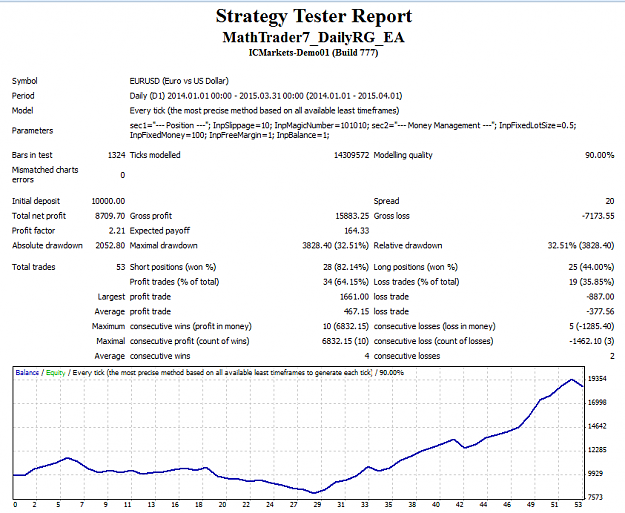
Task: Select long positions '25 (44.00%)'
Action: pos(592,267)
